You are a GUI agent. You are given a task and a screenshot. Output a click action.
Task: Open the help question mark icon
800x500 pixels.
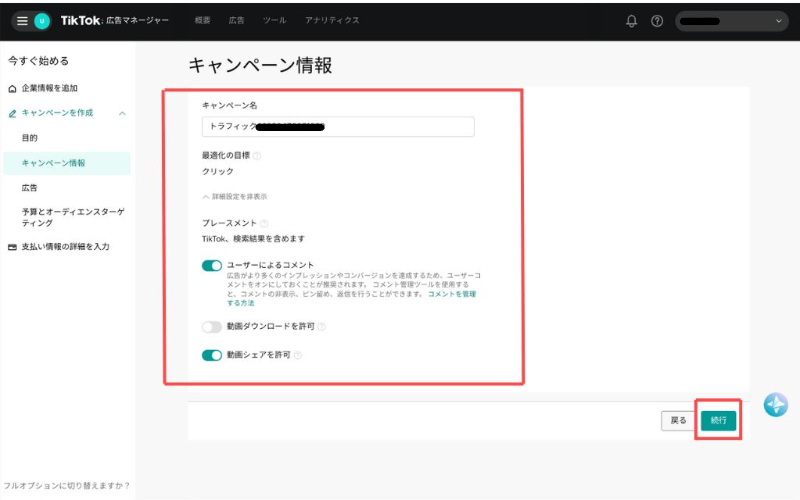click(657, 21)
